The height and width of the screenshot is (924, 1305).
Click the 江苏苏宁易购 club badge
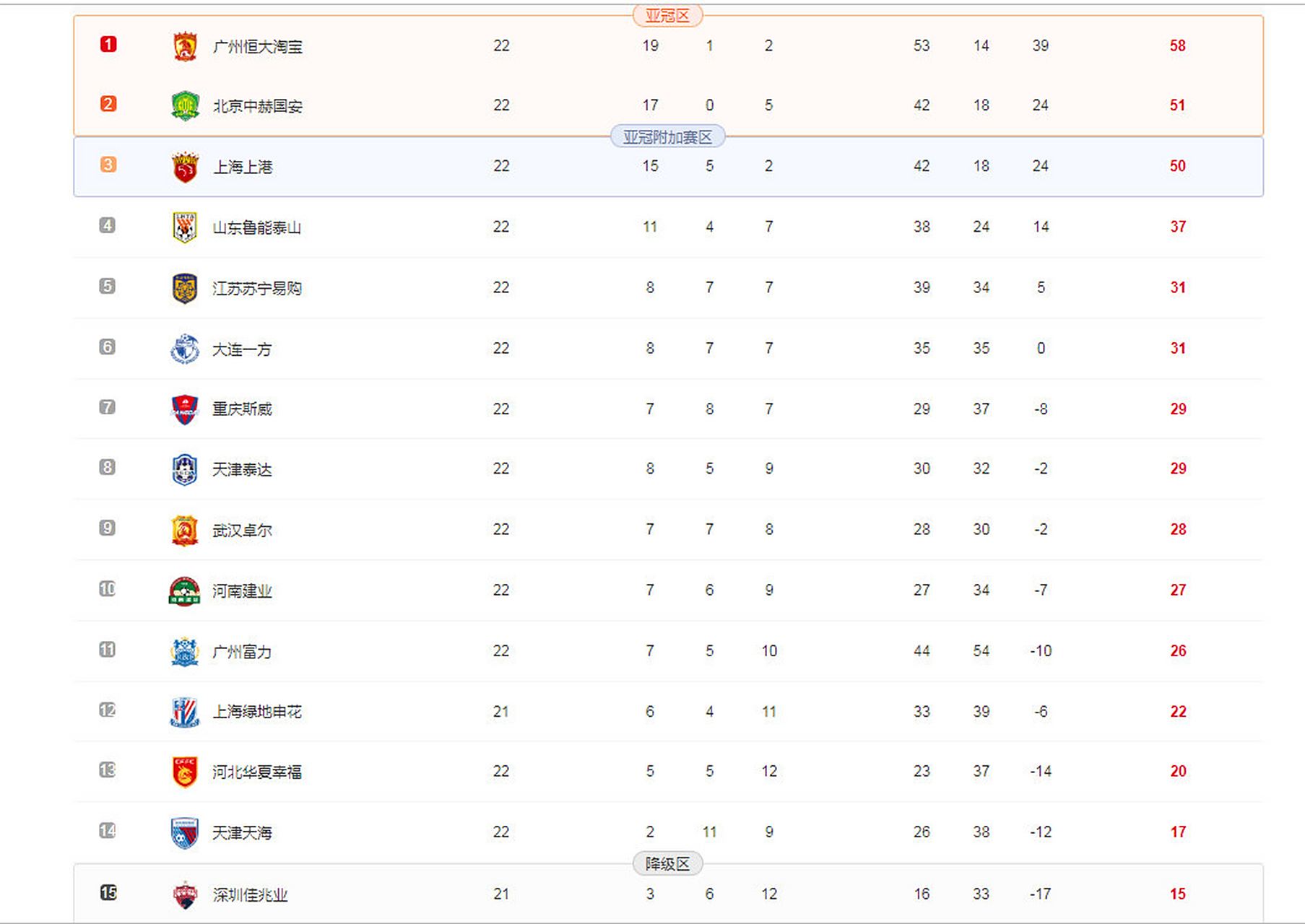click(185, 288)
